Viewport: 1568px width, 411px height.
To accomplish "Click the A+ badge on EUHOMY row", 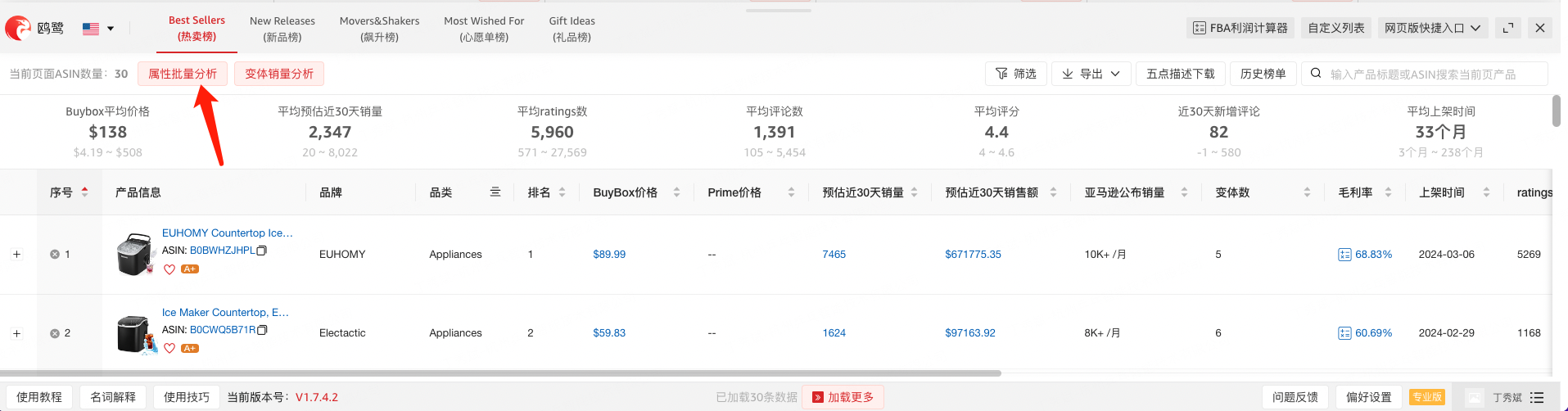I will pos(190,269).
